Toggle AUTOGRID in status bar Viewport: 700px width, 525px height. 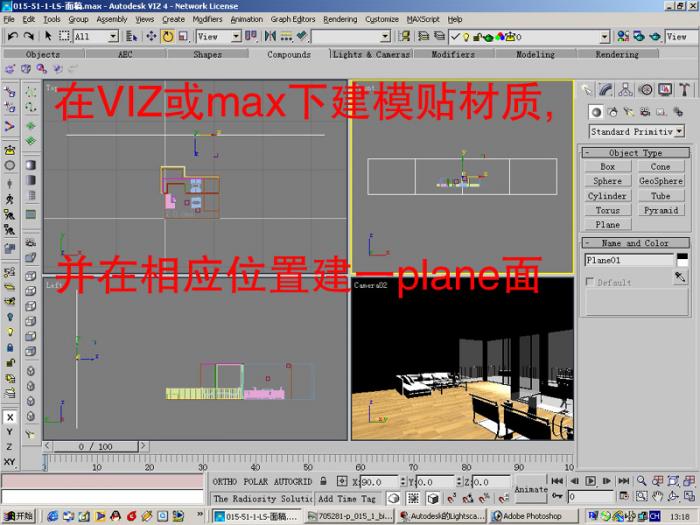pos(293,482)
